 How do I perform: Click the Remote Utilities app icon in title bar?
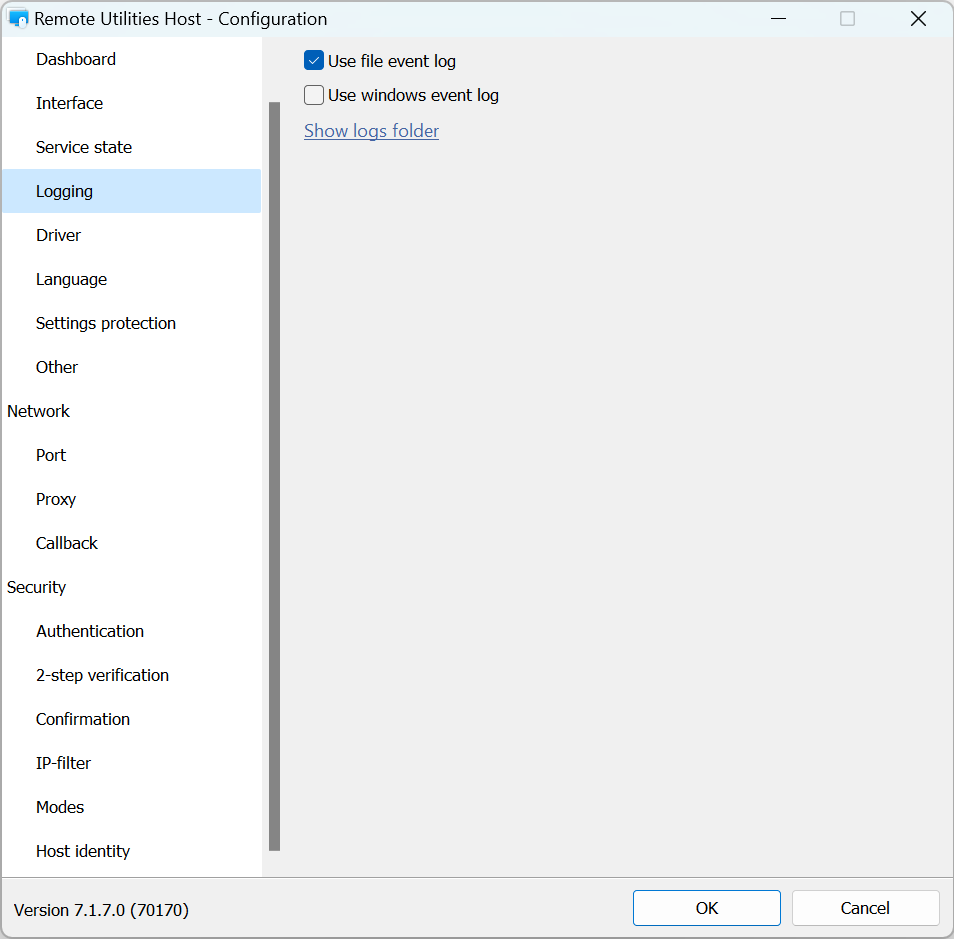tap(18, 19)
